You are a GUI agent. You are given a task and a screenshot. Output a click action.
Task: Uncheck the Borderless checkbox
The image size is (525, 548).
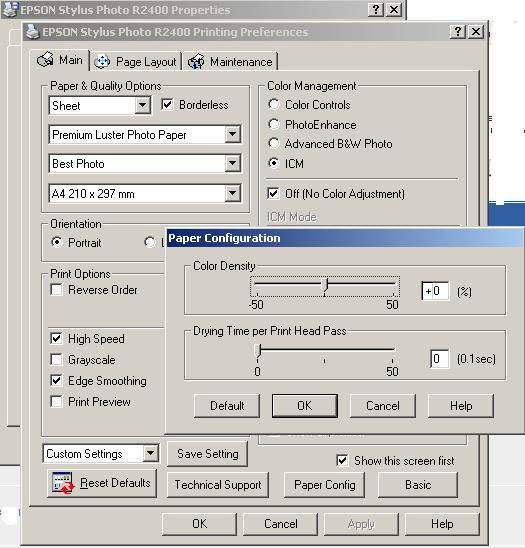point(167,104)
